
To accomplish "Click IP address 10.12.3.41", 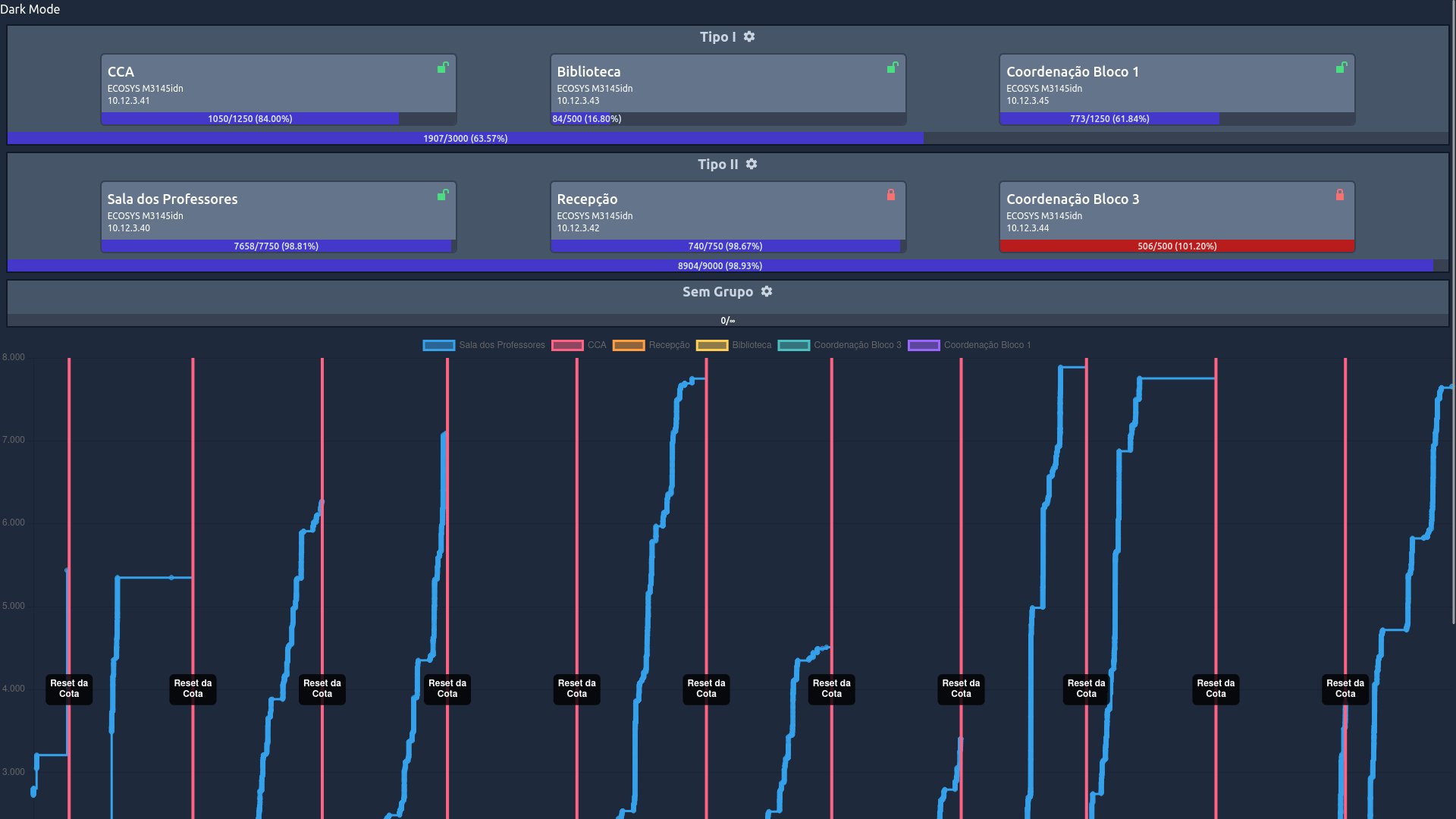I will pyautogui.click(x=128, y=101).
